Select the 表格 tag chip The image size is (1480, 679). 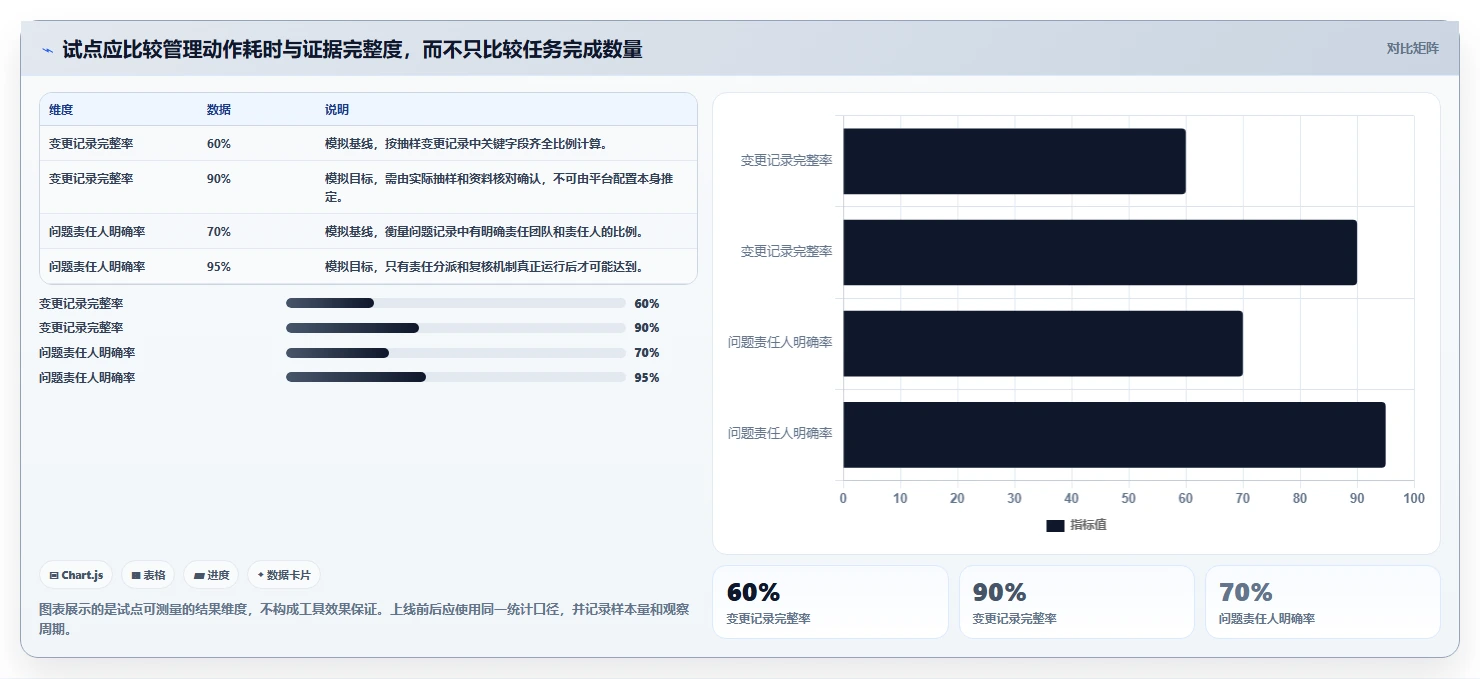coord(148,575)
